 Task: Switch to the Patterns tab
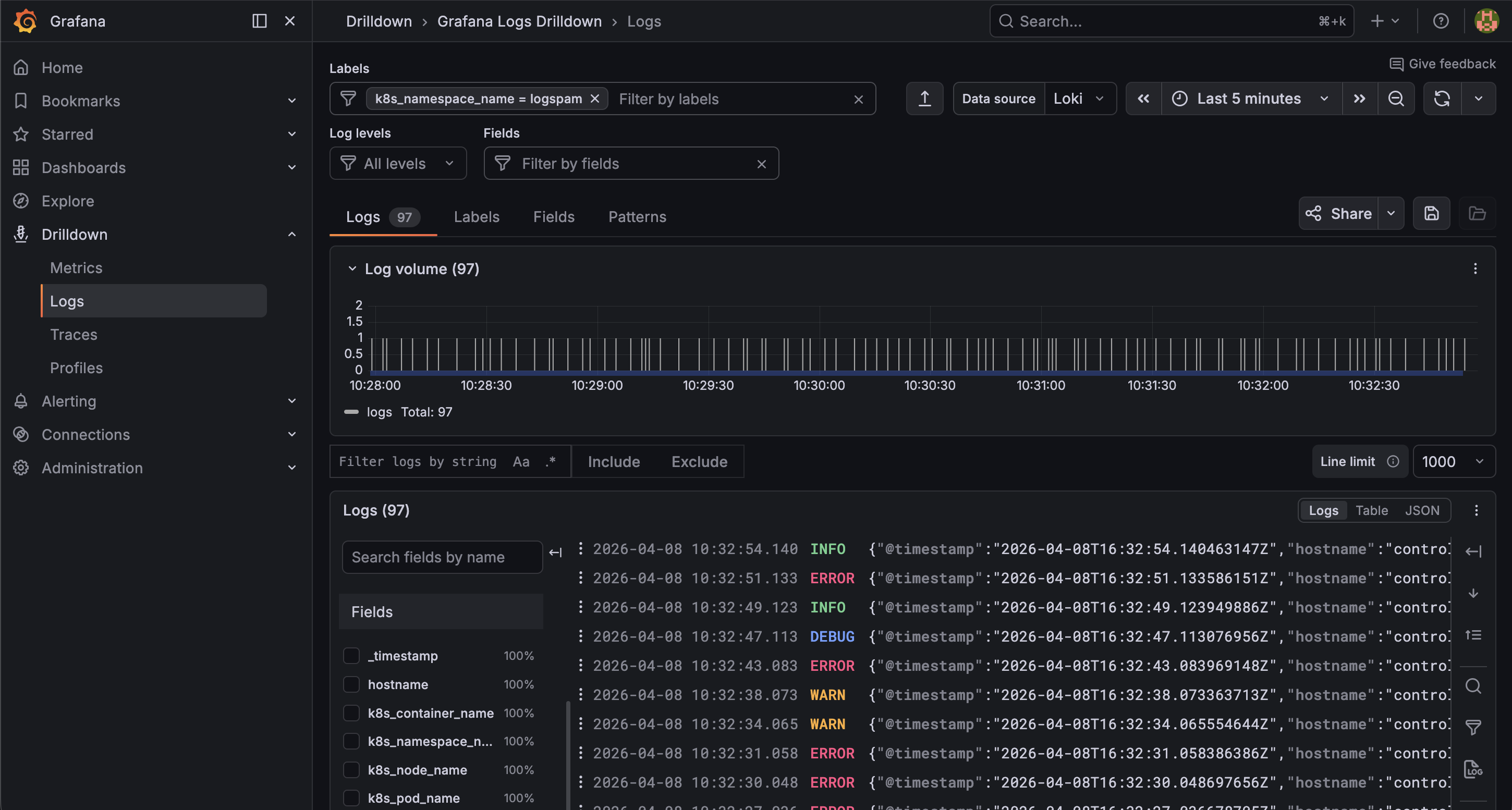[637, 217]
